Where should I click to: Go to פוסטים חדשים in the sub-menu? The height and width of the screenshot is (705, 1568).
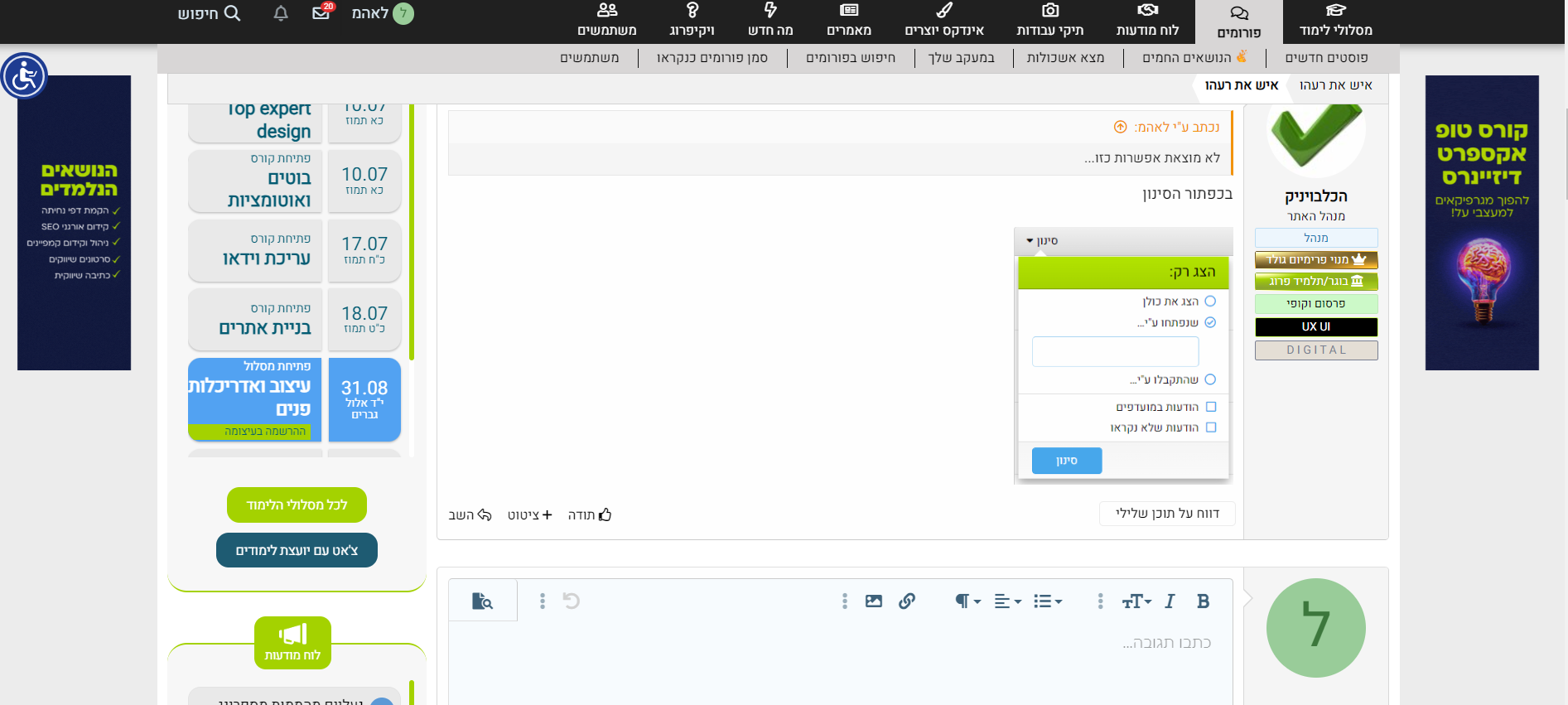coord(1326,58)
